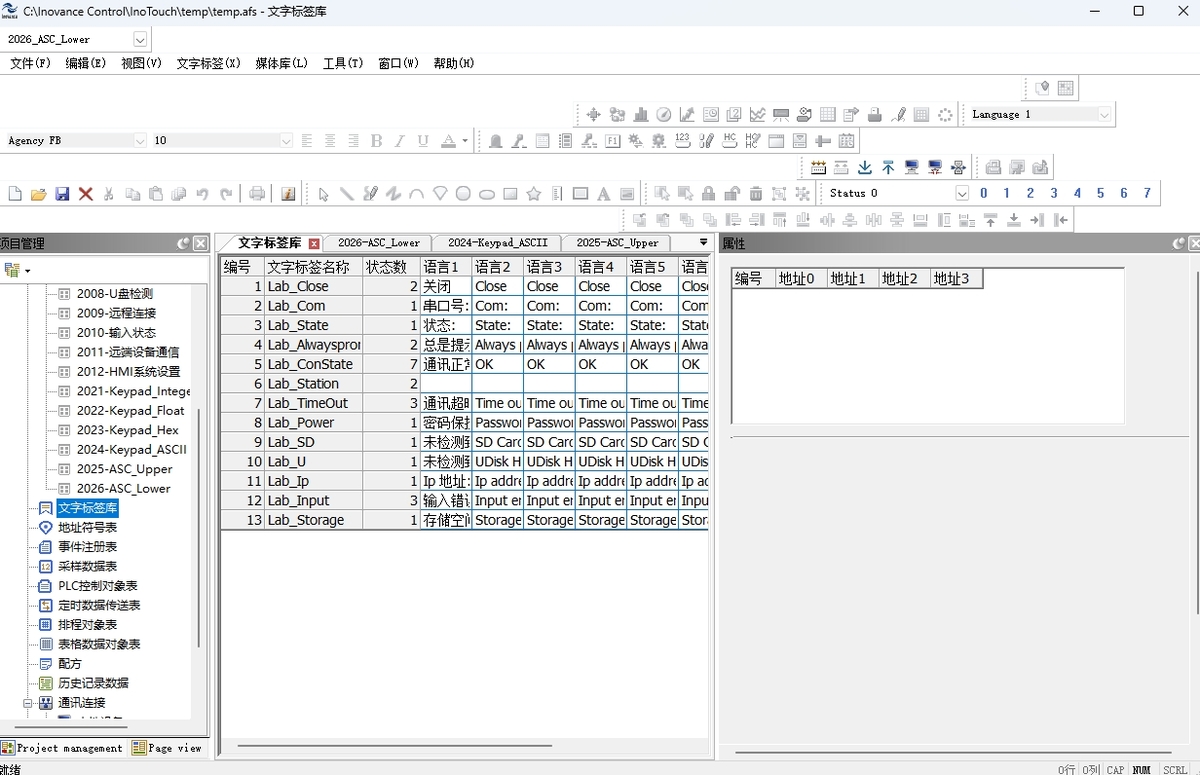The image size is (1200, 775).
Task: Switch to status number 1
Action: tap(1006, 194)
